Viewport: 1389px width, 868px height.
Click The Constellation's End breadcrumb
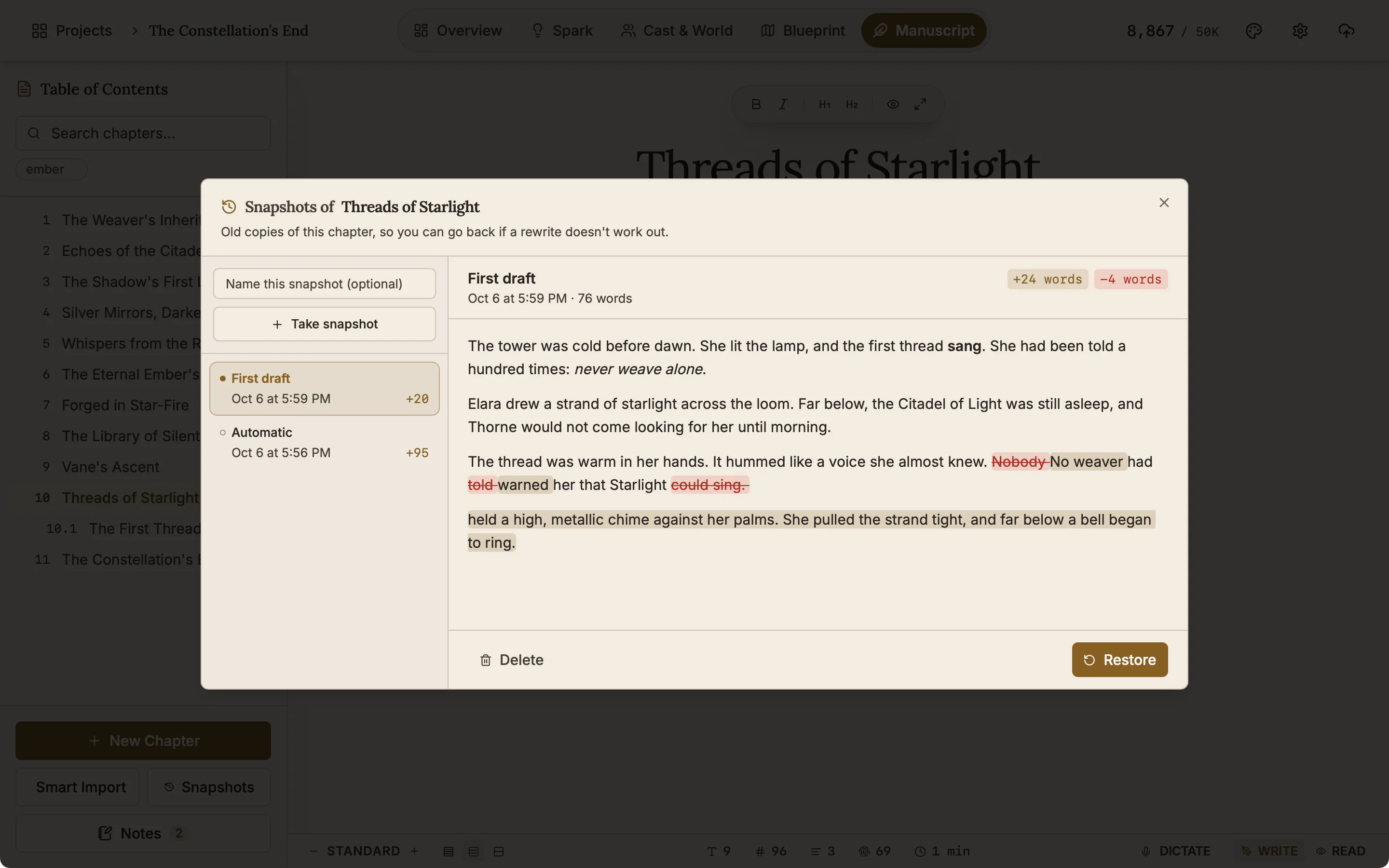pyautogui.click(x=229, y=30)
